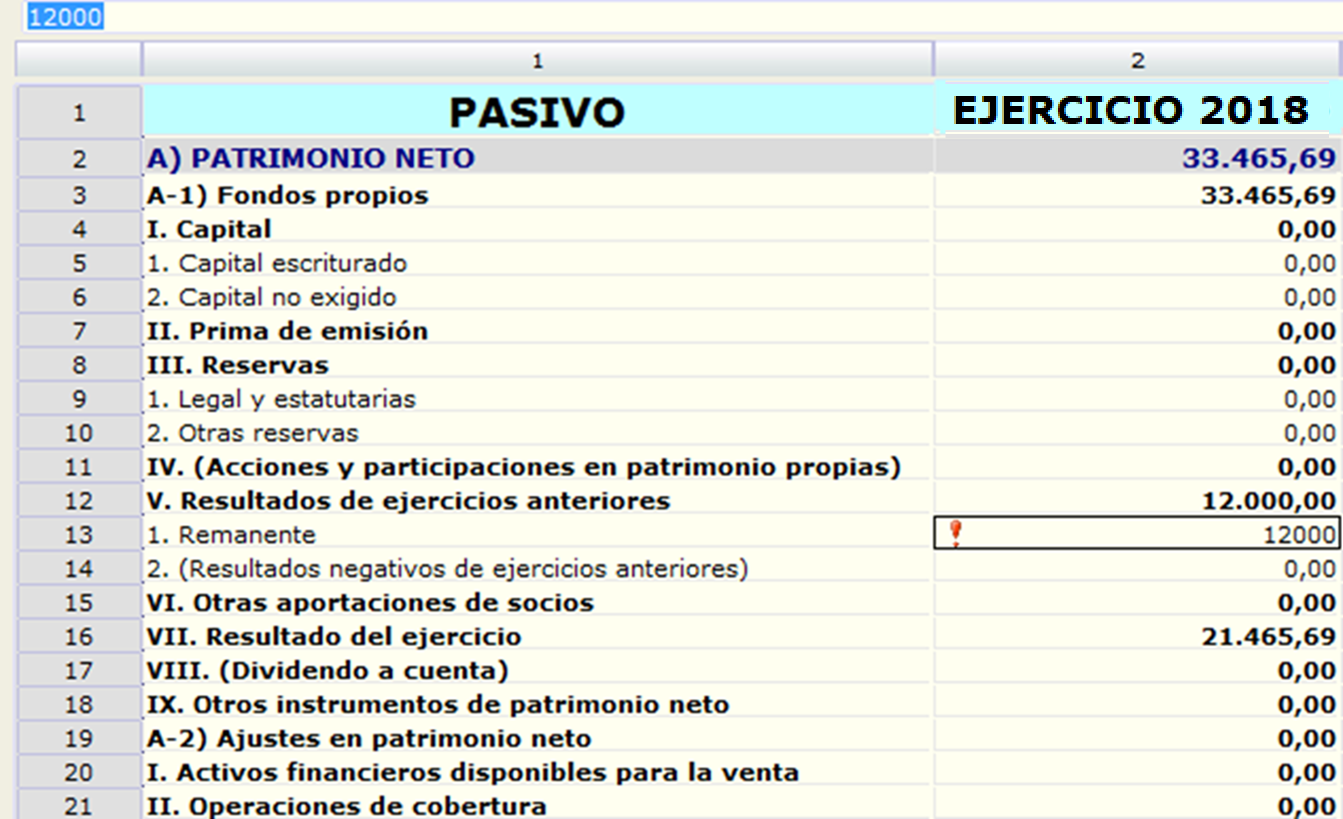Screen dimensions: 1343x819
Task: Select the 1. Legal y estatutarias cell
Action: (538, 399)
